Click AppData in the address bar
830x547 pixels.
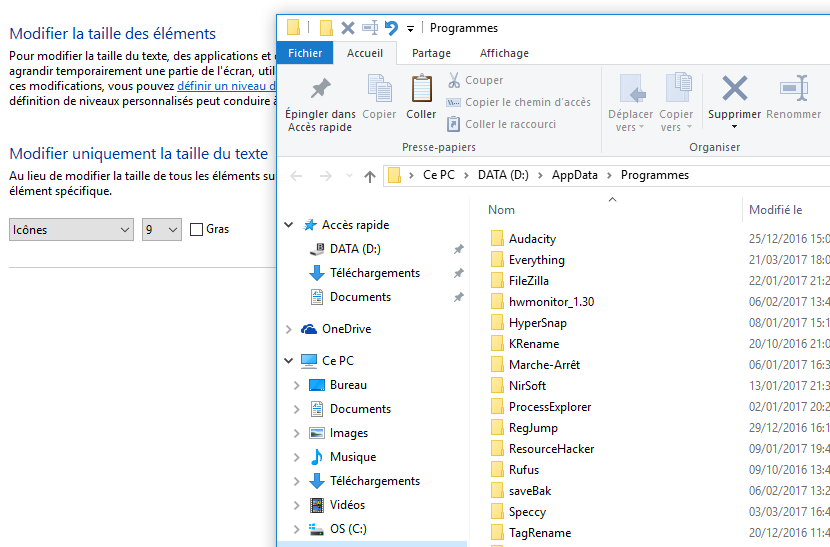coord(574,175)
